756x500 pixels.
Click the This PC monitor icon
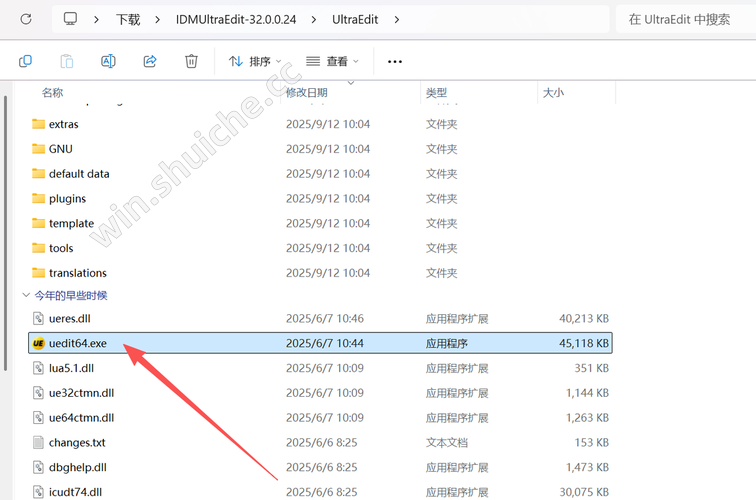(70, 19)
